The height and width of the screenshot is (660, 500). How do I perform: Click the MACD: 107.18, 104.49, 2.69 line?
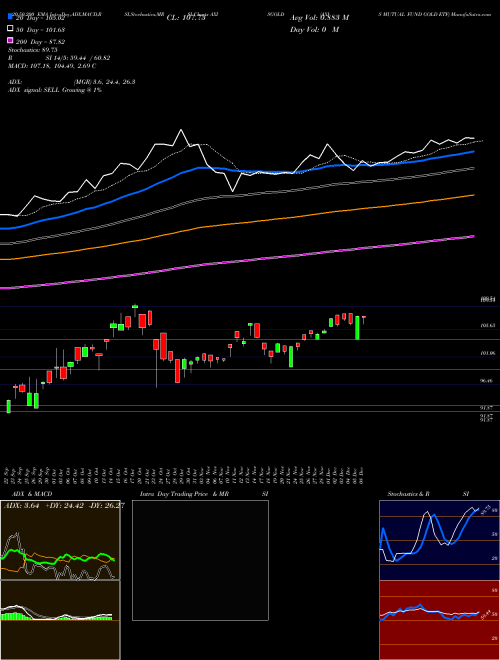coord(52,66)
